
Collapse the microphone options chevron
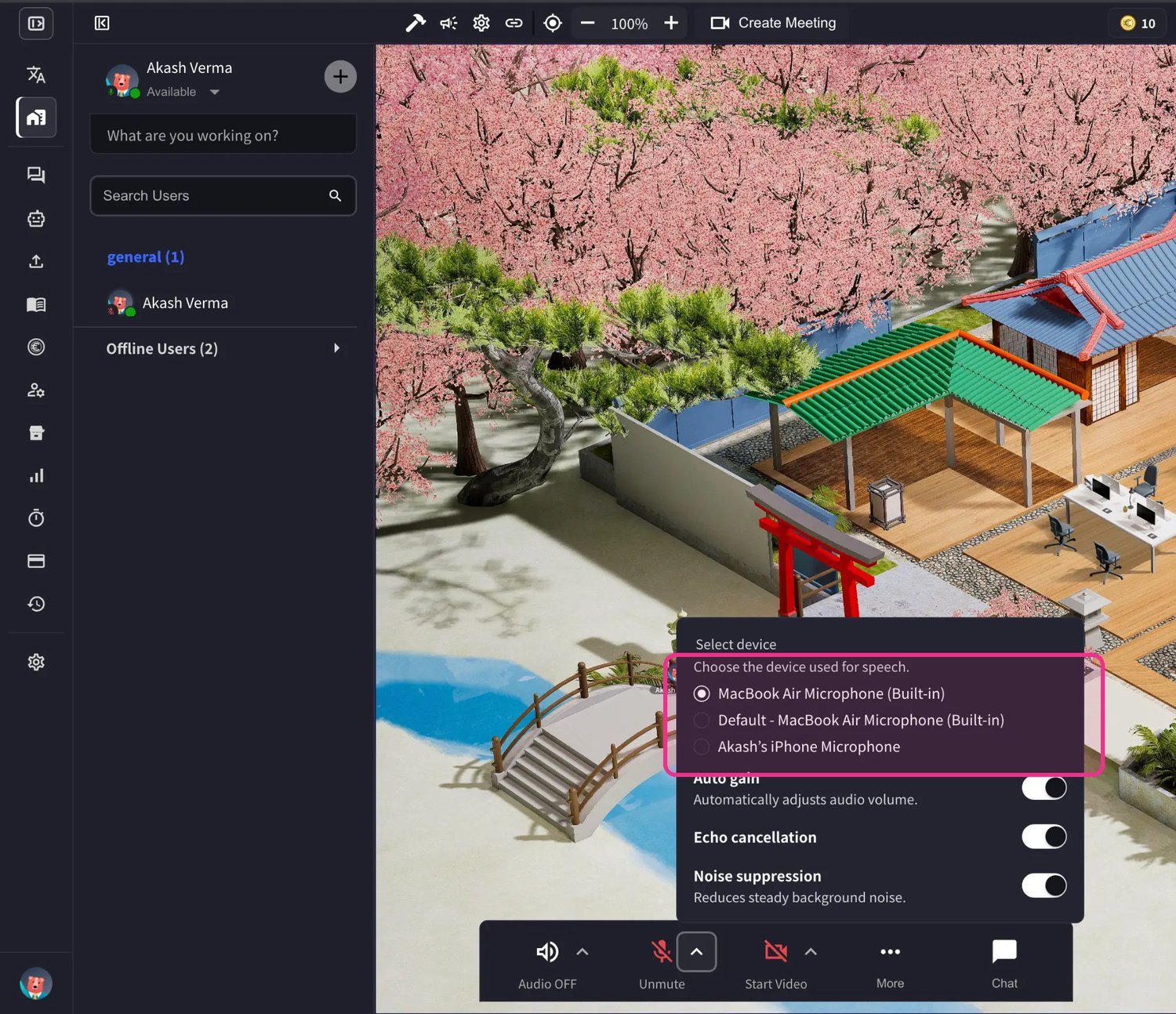[x=696, y=951]
